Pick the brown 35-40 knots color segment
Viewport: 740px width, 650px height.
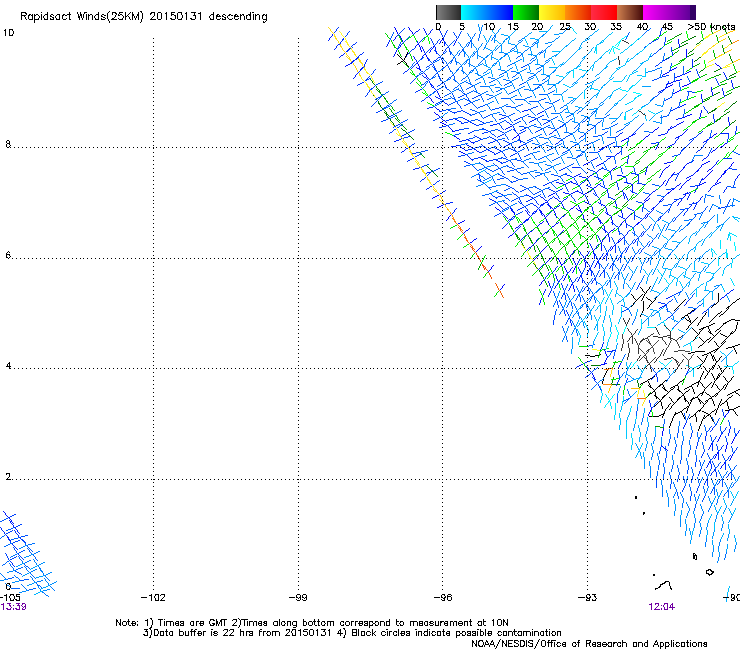point(630,12)
